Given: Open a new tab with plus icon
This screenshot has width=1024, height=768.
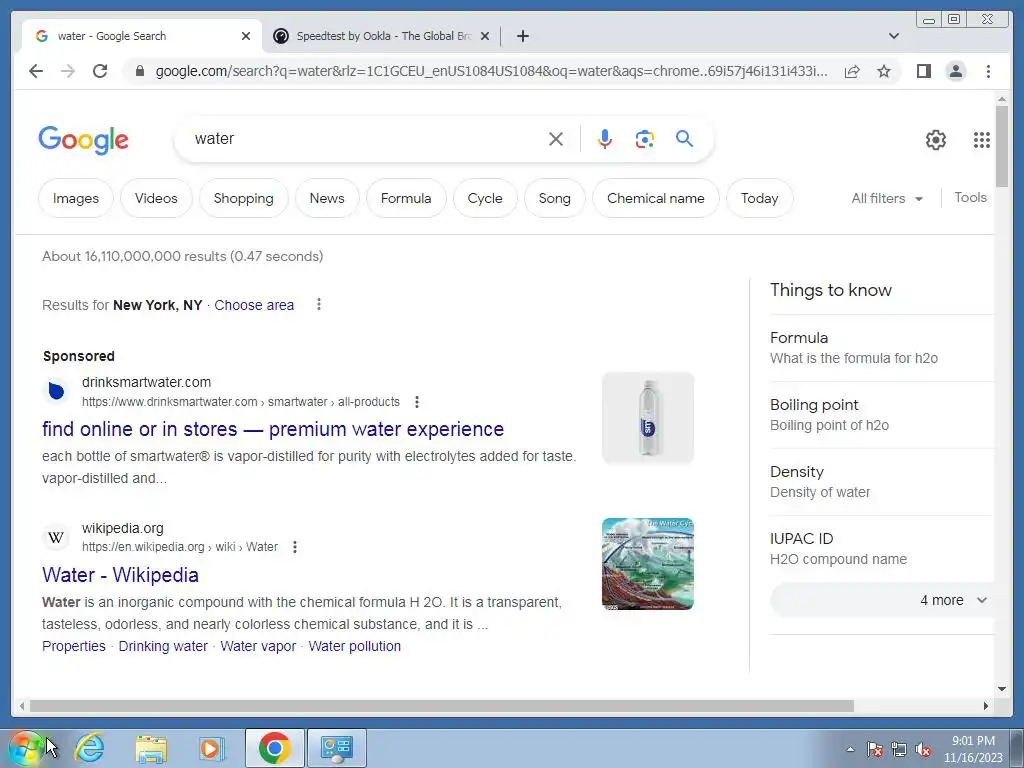Looking at the screenshot, I should tap(522, 36).
